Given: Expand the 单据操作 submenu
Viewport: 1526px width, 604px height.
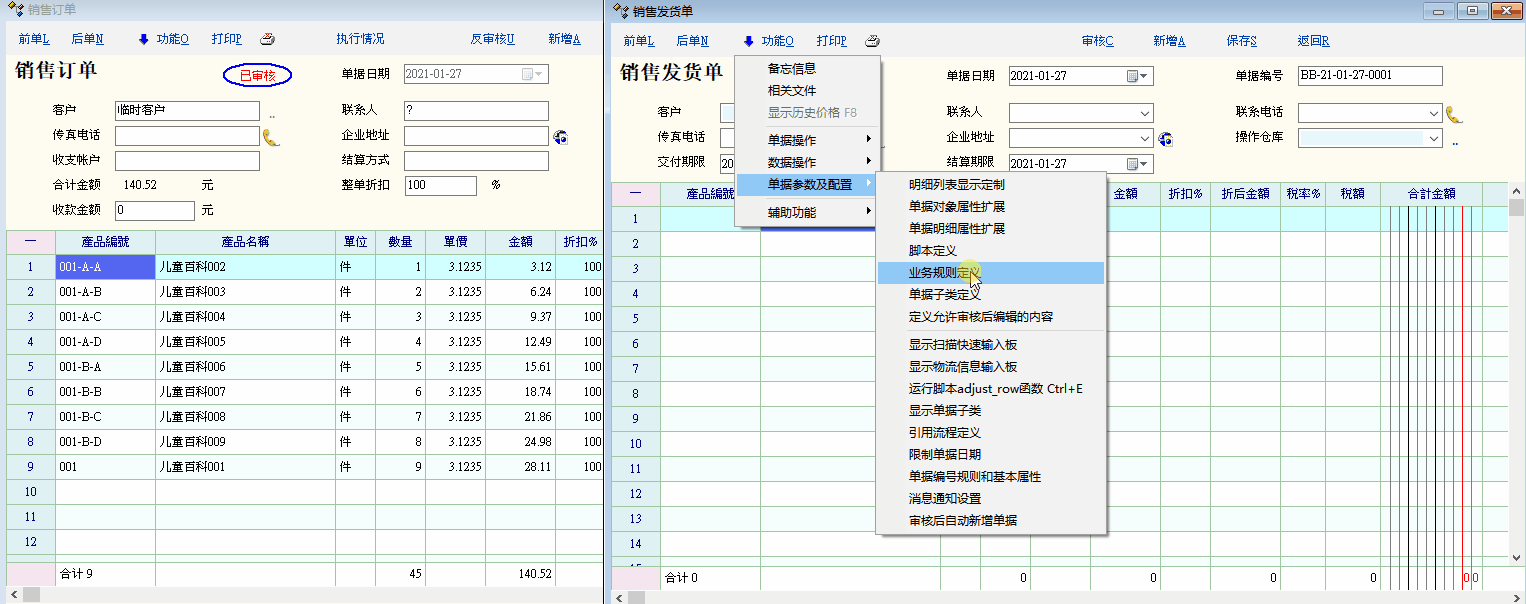Looking at the screenshot, I should point(808,138).
